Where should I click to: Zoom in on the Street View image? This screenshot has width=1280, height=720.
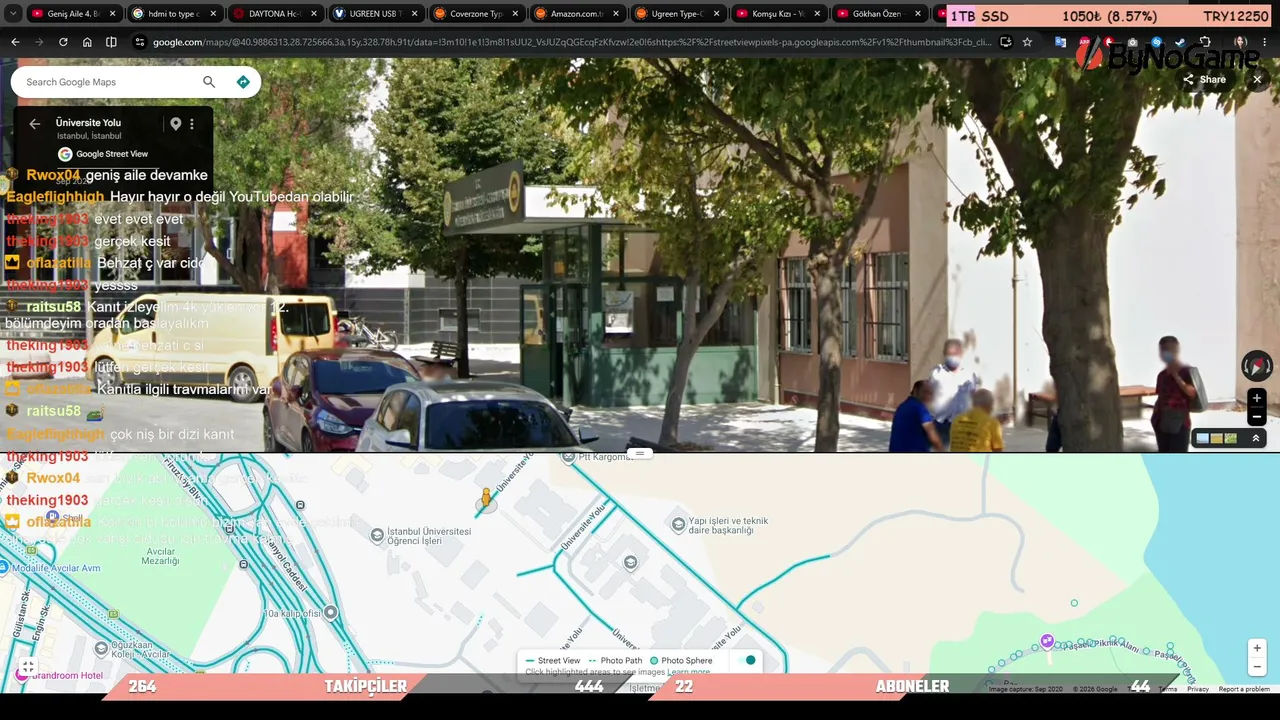(x=1257, y=398)
